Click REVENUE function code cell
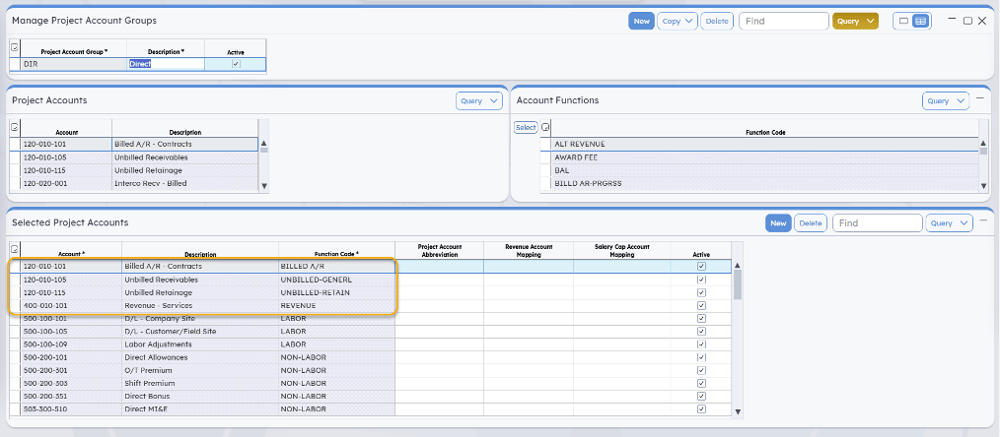 point(337,306)
